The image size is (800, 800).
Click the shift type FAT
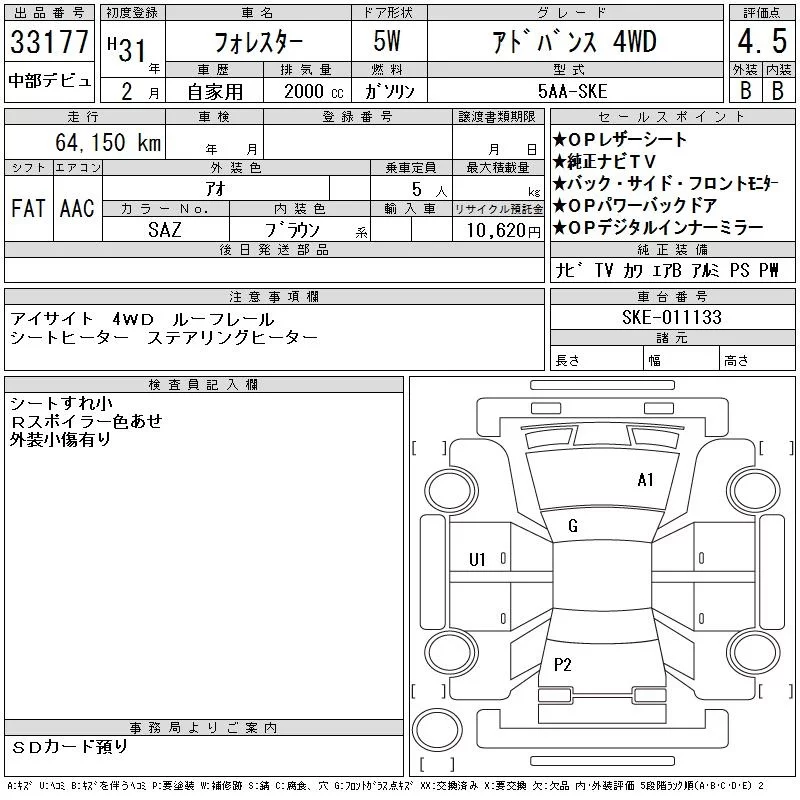pyautogui.click(x=29, y=208)
